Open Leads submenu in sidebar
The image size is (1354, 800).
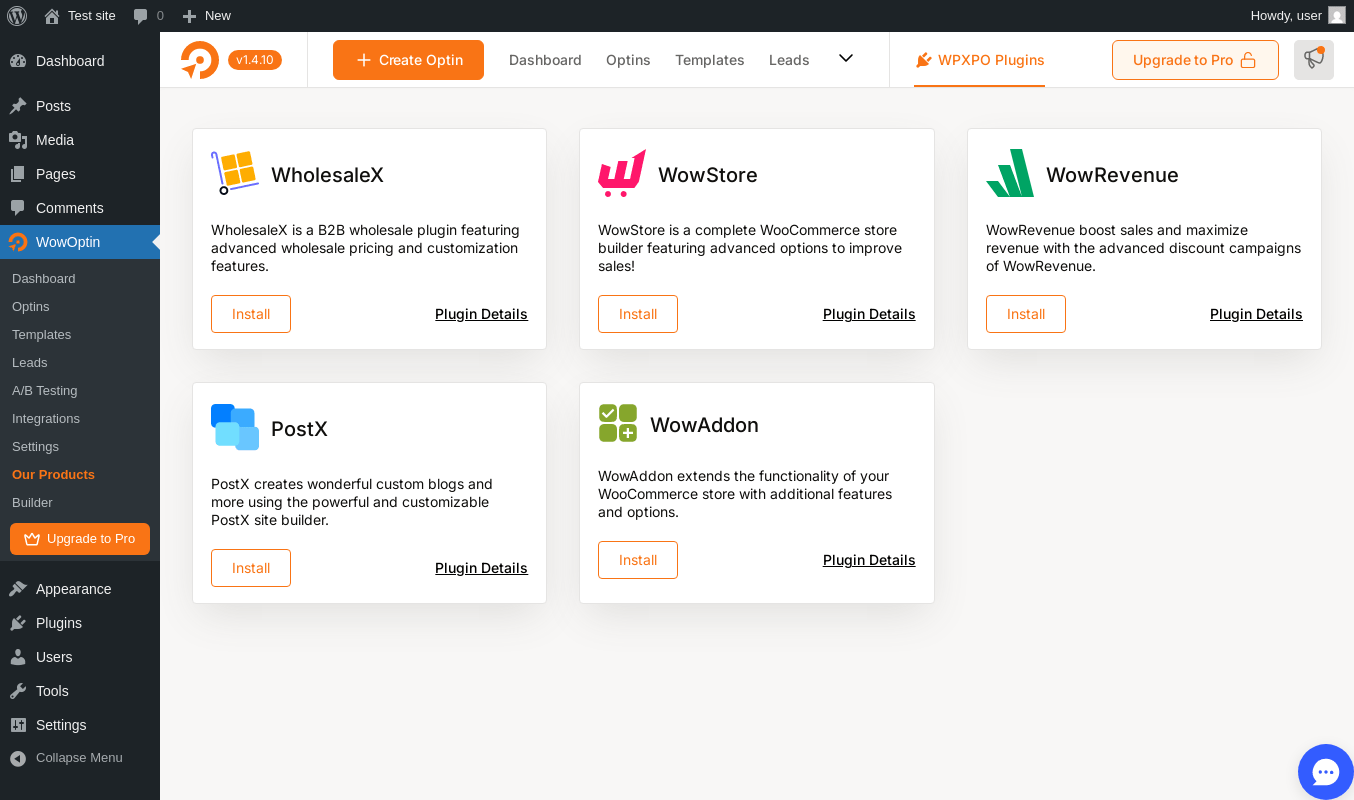click(80, 363)
